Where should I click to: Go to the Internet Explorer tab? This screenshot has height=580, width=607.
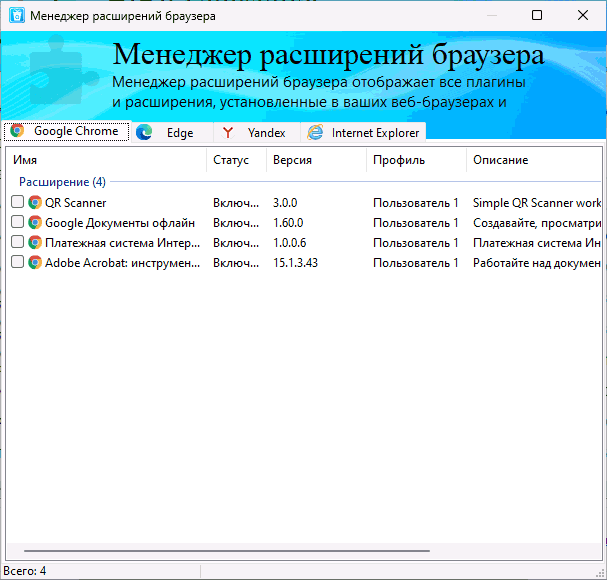coord(363,133)
